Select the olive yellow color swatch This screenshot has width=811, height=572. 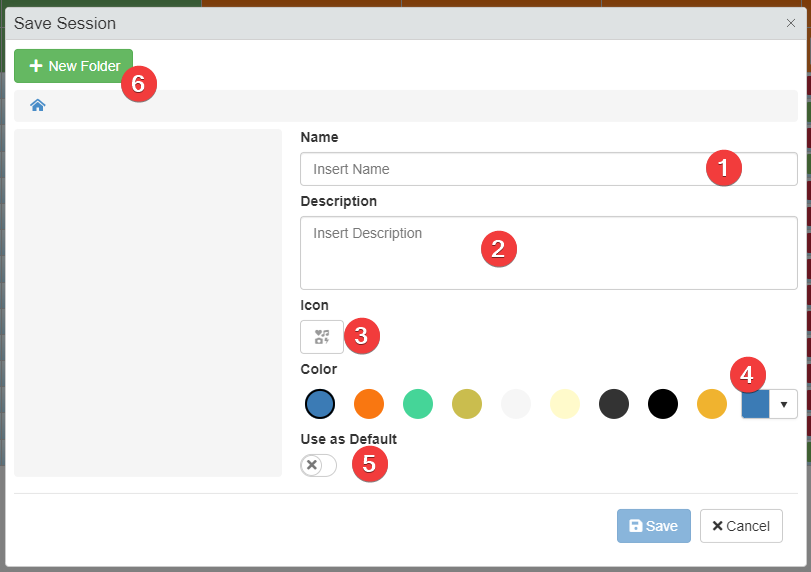(x=467, y=404)
